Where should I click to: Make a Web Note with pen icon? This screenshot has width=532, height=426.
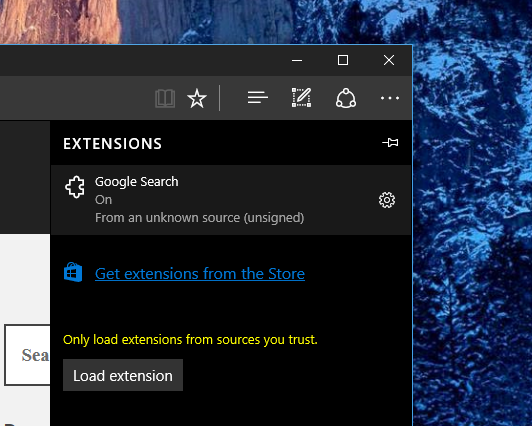pyautogui.click(x=301, y=97)
